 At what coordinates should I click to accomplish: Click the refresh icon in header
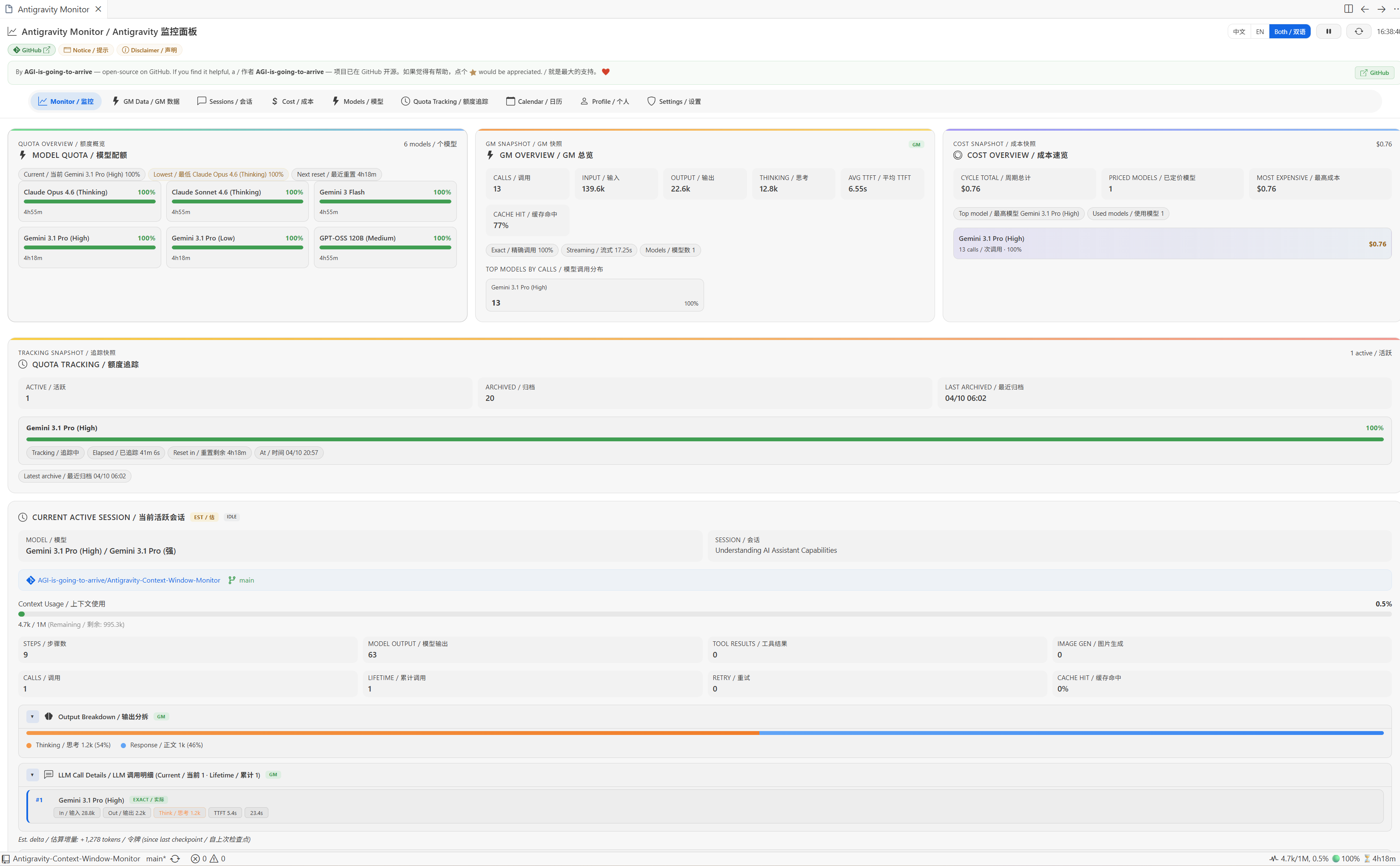pyautogui.click(x=1358, y=31)
